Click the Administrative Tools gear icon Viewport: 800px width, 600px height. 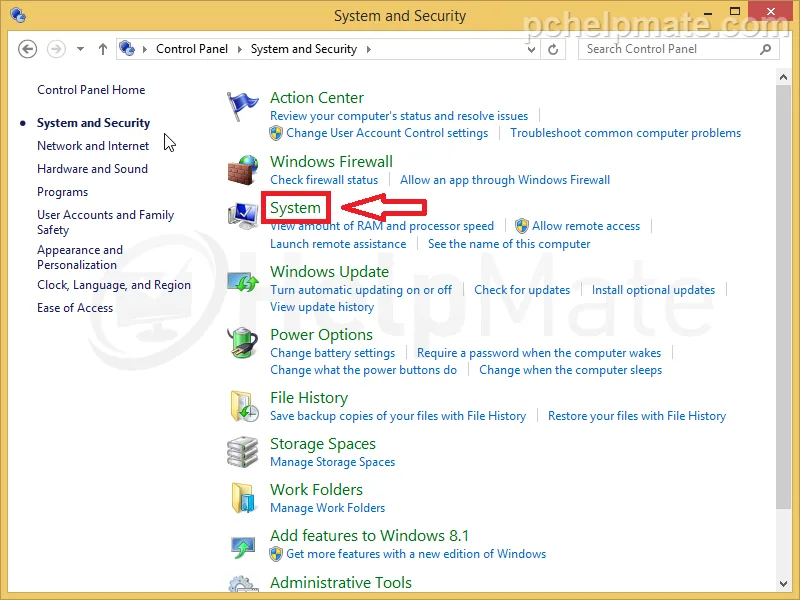(x=242, y=583)
